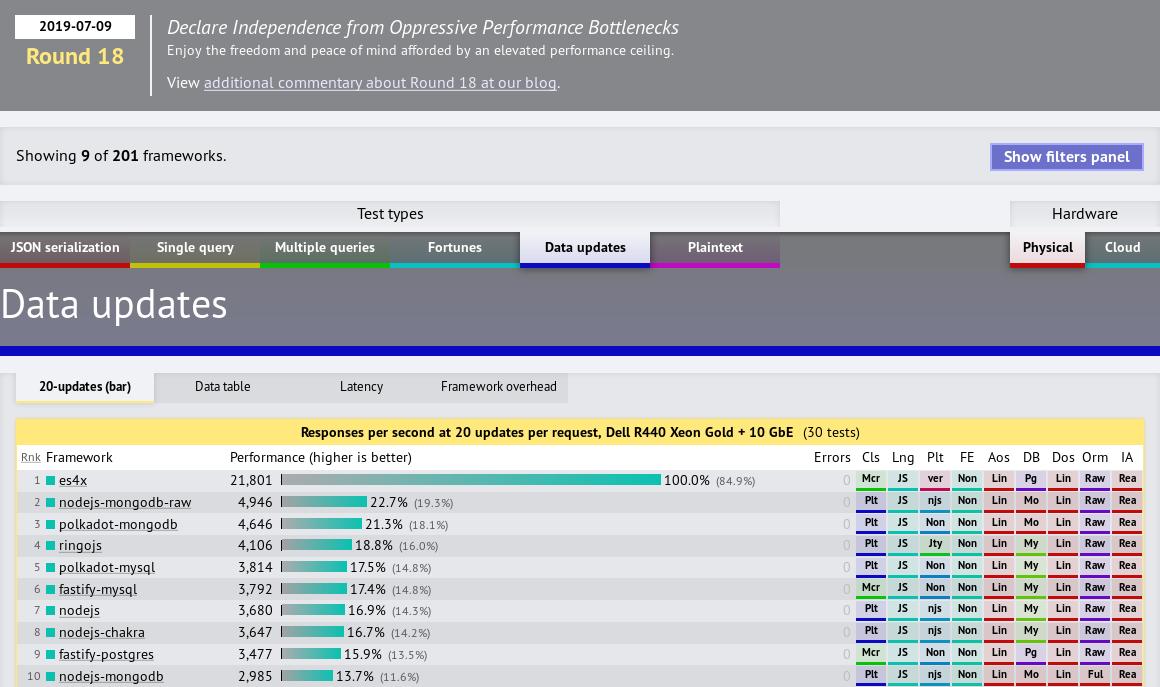Click the njs platform tag in nodejs row 7

935,609
